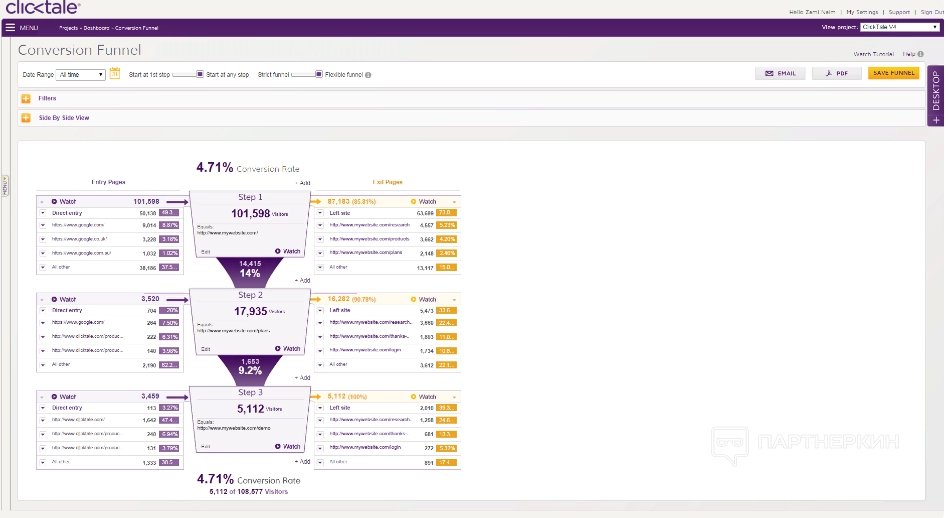Open the calendar date picker icon

(115, 73)
